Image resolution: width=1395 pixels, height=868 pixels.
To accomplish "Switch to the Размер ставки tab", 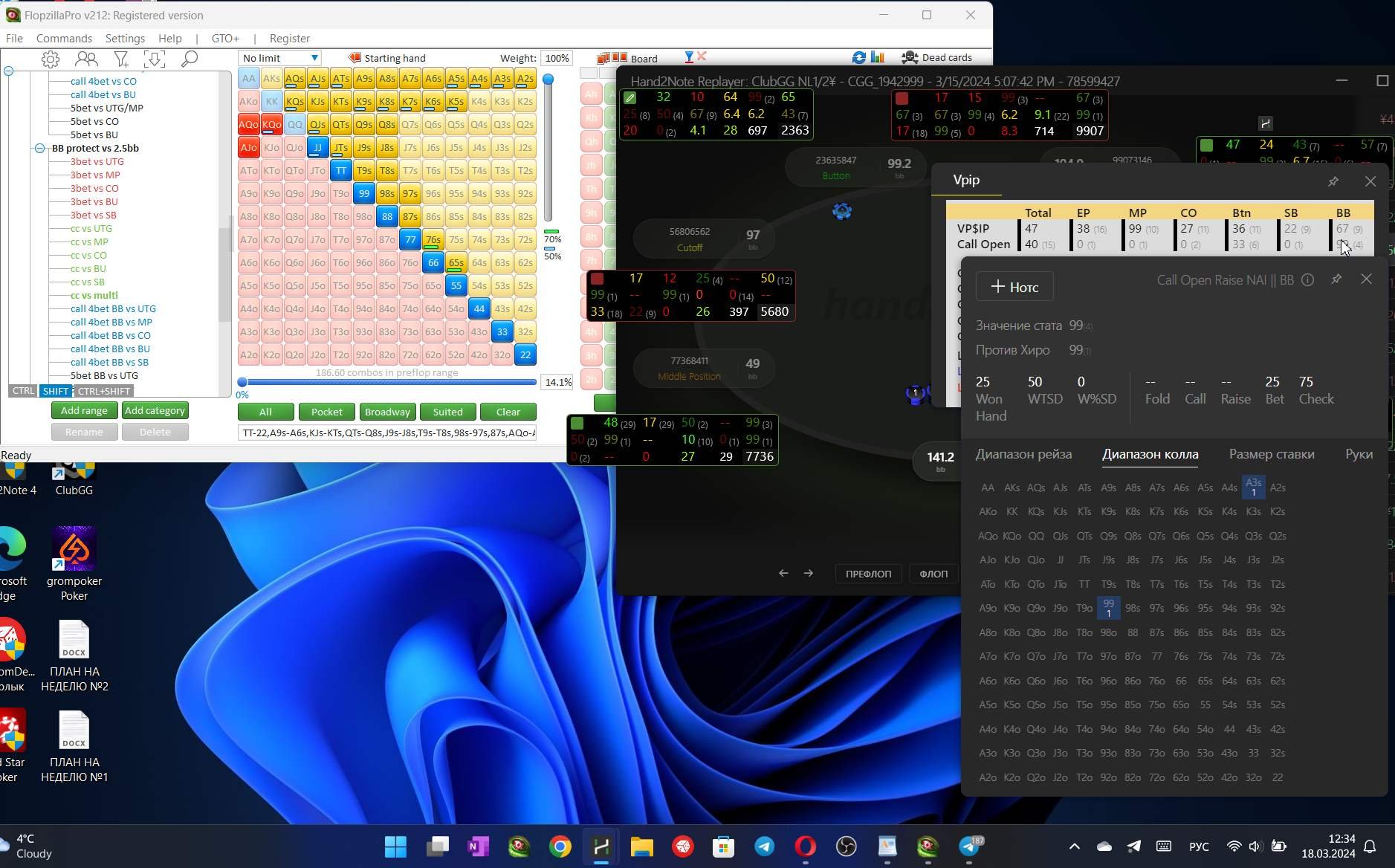I will 1272,454.
